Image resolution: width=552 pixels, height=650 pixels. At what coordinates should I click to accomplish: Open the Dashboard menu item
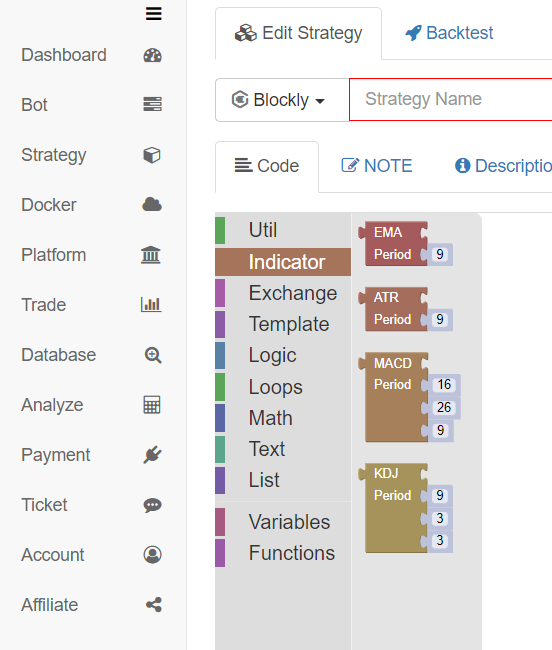tap(64, 55)
